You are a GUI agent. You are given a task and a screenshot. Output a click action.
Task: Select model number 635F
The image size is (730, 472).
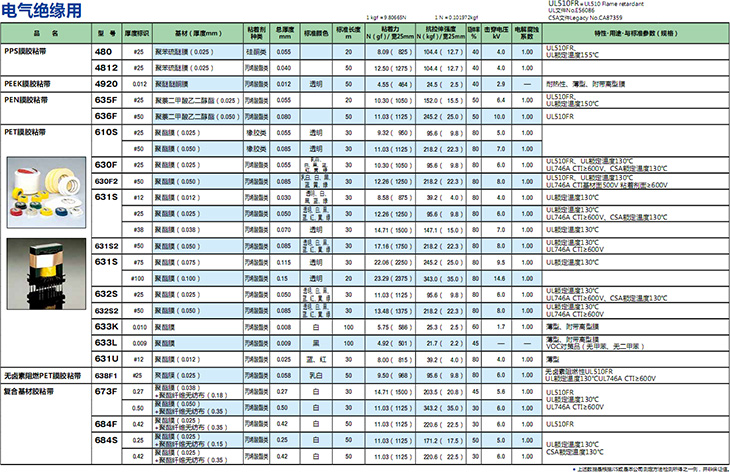click(x=106, y=100)
